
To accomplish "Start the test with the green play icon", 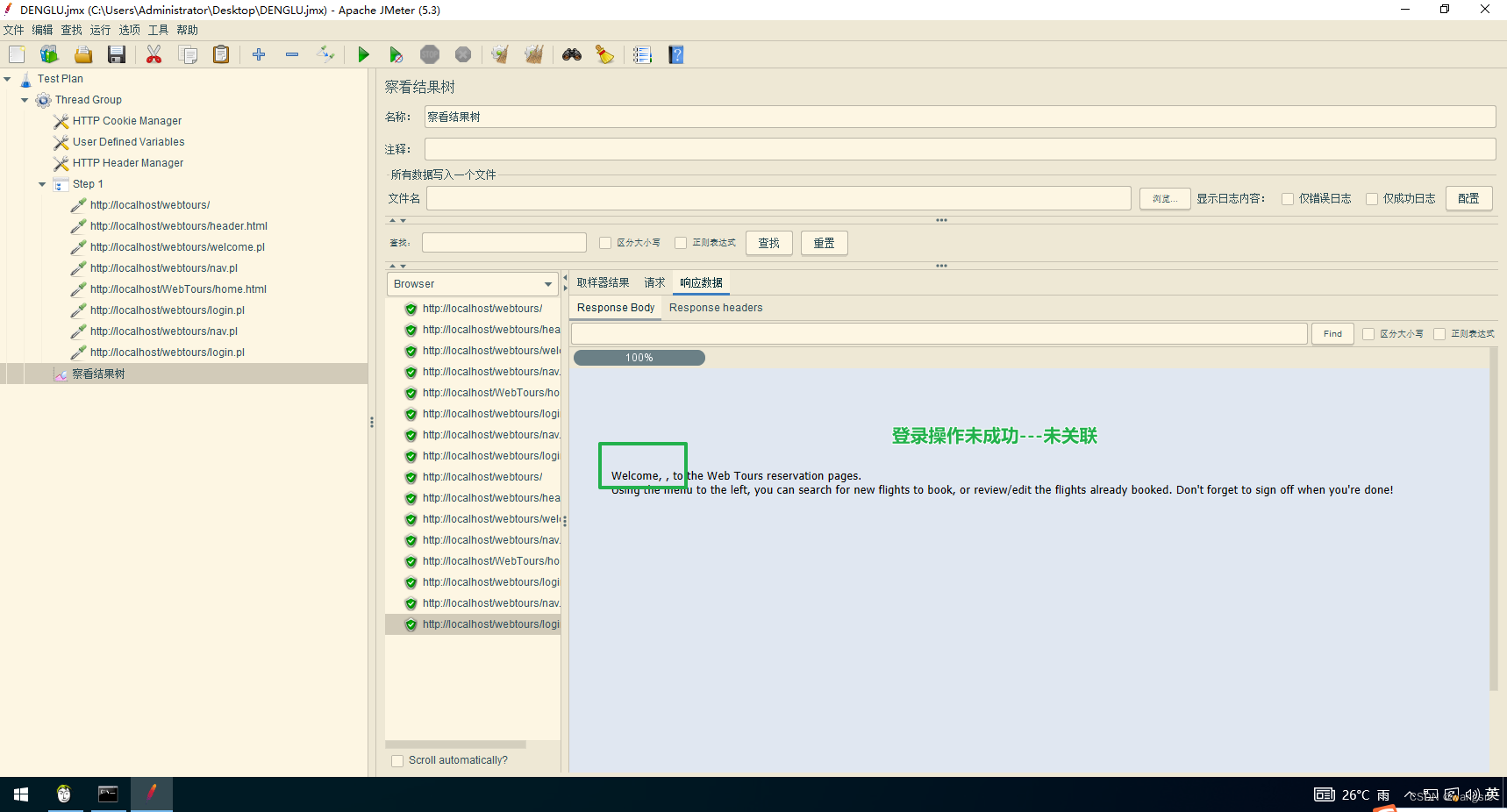I will coord(363,54).
